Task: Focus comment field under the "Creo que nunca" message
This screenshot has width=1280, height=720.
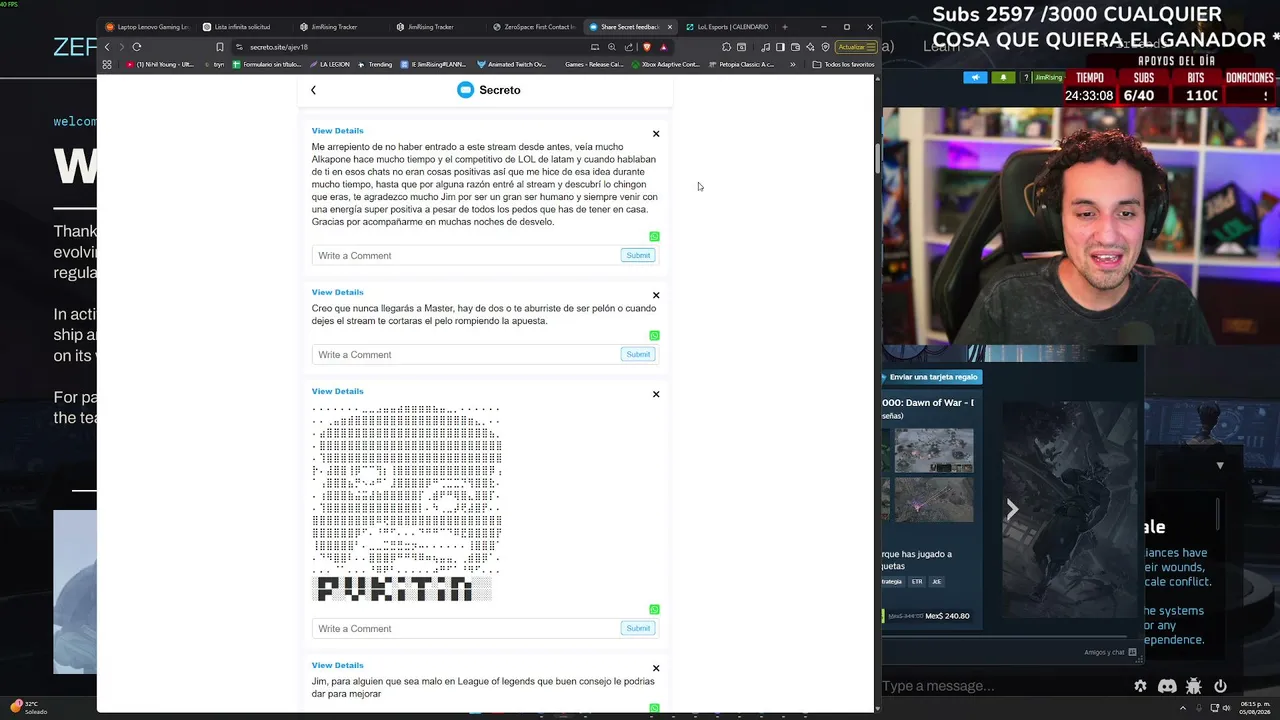Action: [466, 355]
